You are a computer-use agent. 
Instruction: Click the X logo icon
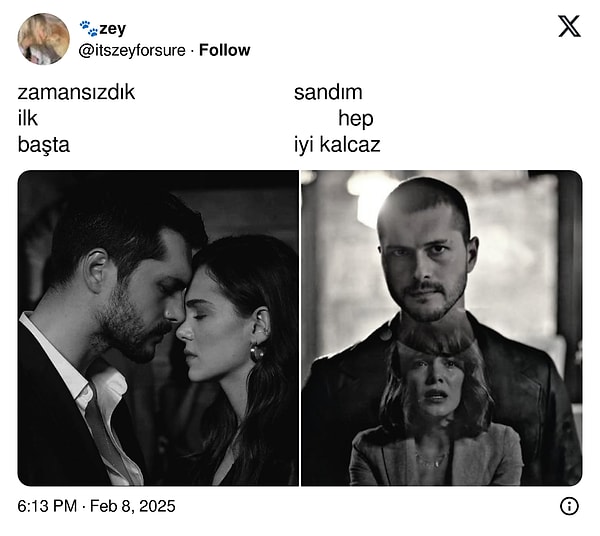tap(569, 26)
